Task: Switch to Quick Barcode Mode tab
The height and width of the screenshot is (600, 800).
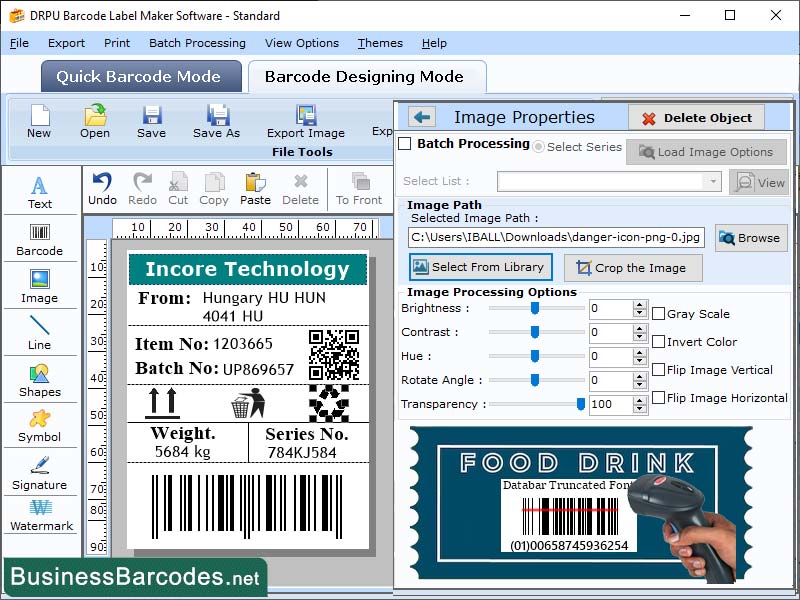Action: pyautogui.click(x=140, y=77)
